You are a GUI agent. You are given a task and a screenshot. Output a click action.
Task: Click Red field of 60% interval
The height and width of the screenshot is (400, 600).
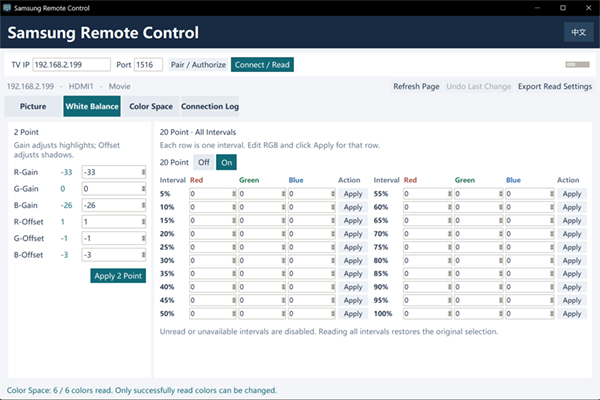[428, 207]
